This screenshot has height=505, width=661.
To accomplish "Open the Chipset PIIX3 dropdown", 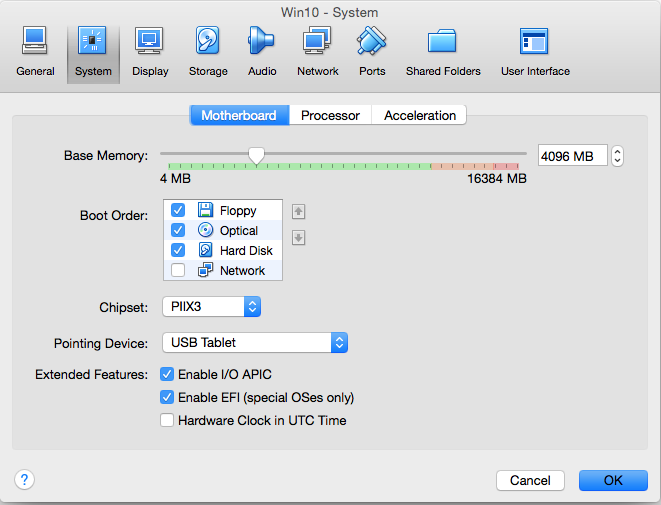I will point(212,306).
